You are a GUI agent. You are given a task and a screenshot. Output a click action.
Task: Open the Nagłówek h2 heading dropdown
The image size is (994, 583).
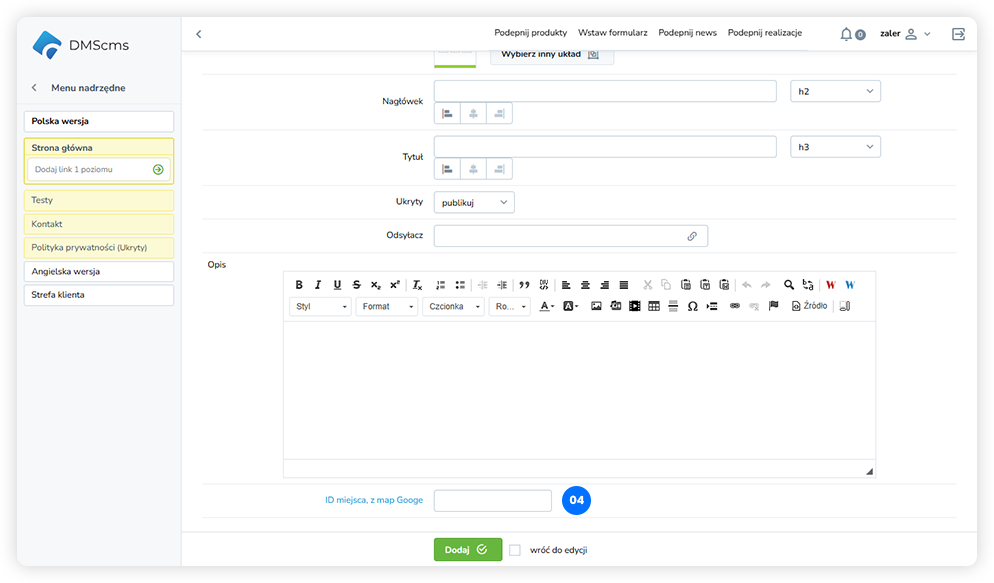[x=835, y=91]
